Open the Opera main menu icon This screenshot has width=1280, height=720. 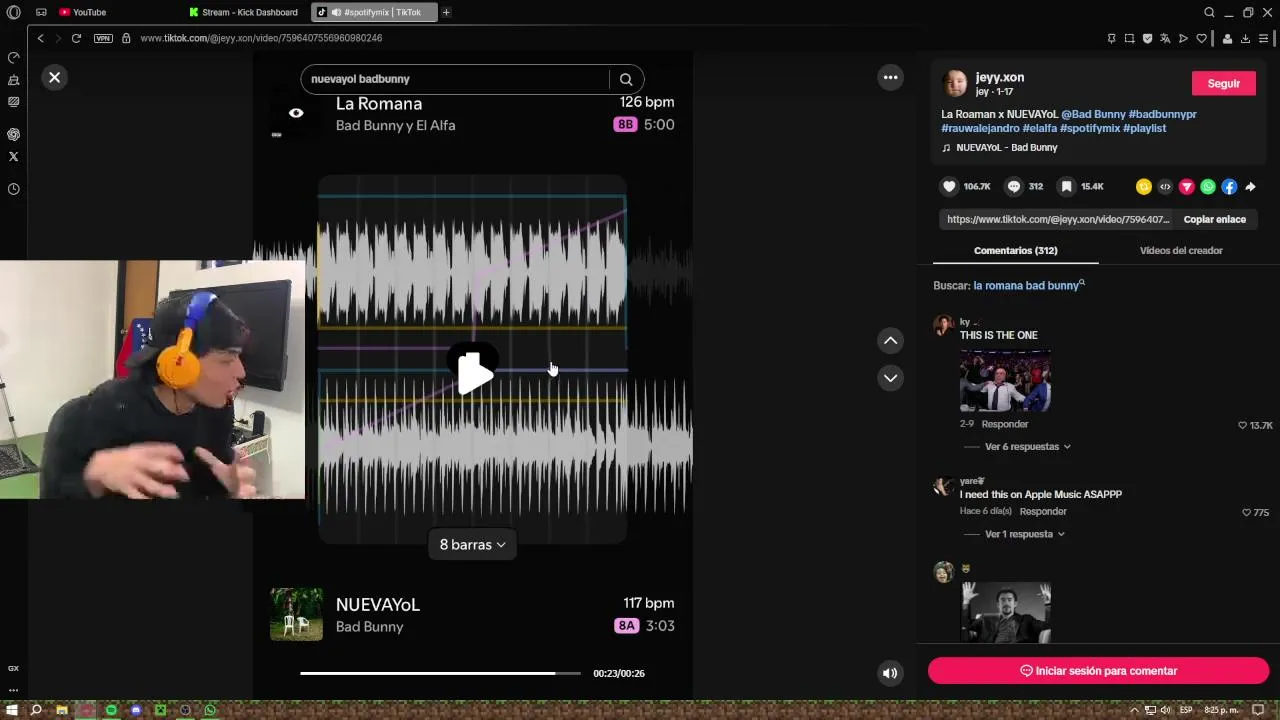(13, 12)
